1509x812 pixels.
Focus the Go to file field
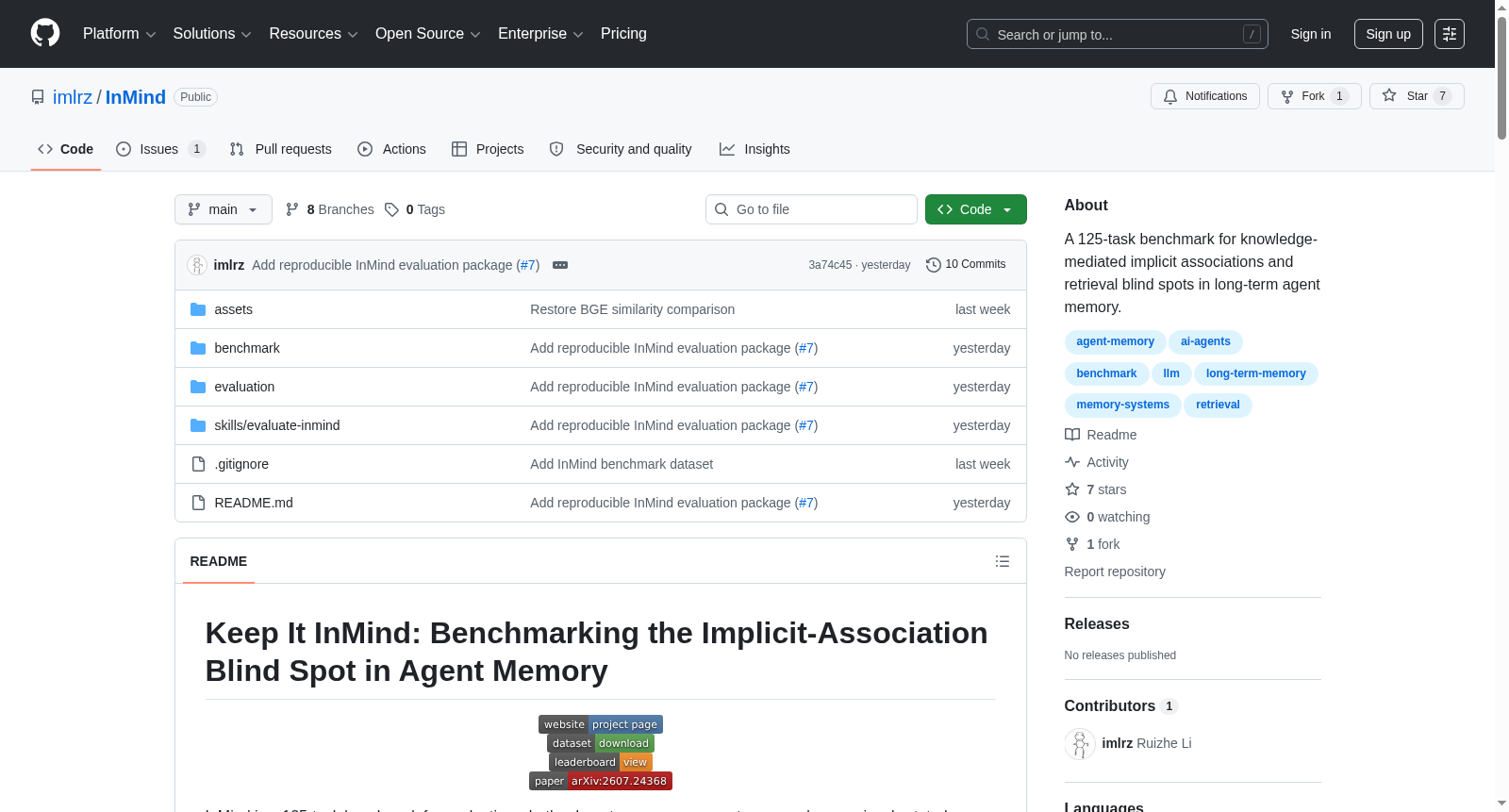click(811, 209)
